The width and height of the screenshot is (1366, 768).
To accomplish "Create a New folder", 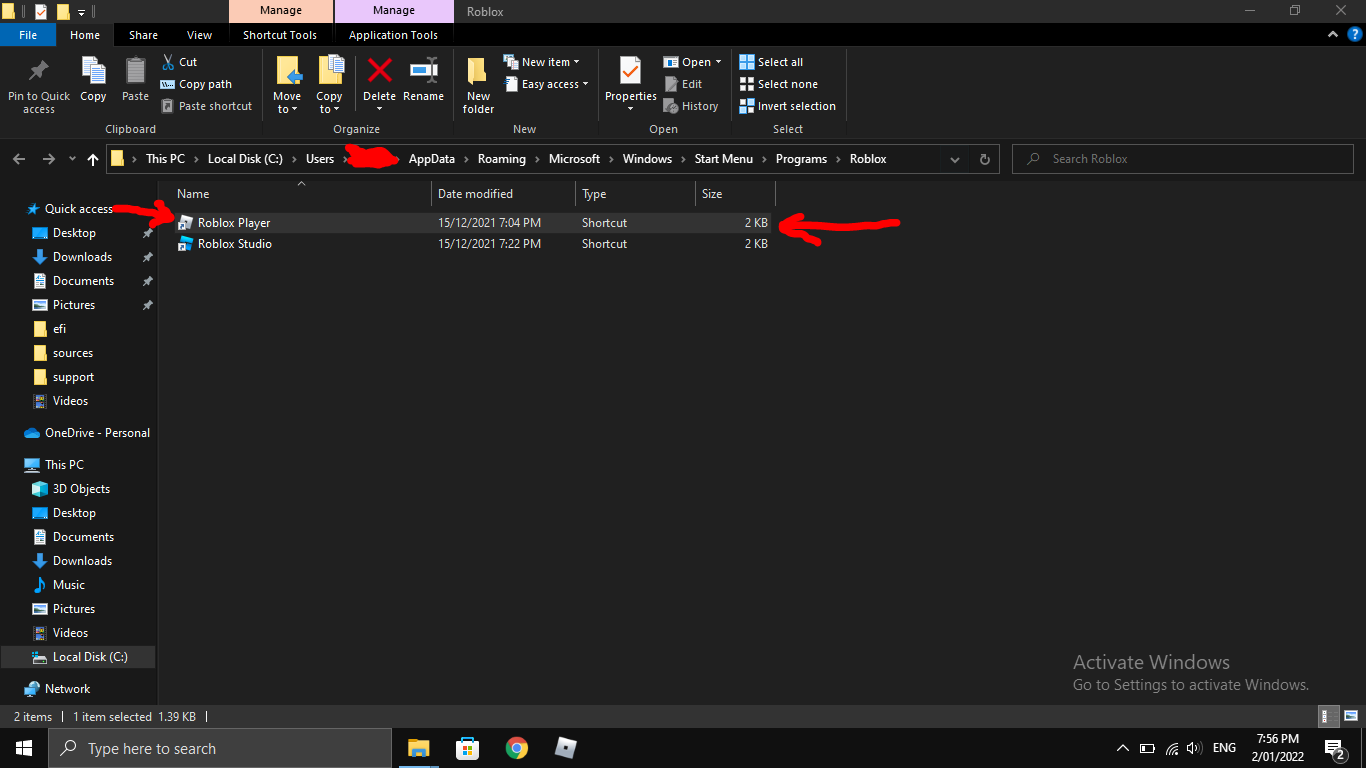I will [x=478, y=84].
